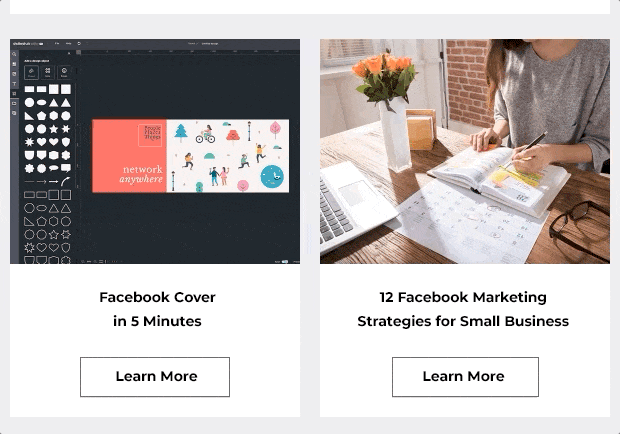Select the curved arc line shape

[66, 181]
